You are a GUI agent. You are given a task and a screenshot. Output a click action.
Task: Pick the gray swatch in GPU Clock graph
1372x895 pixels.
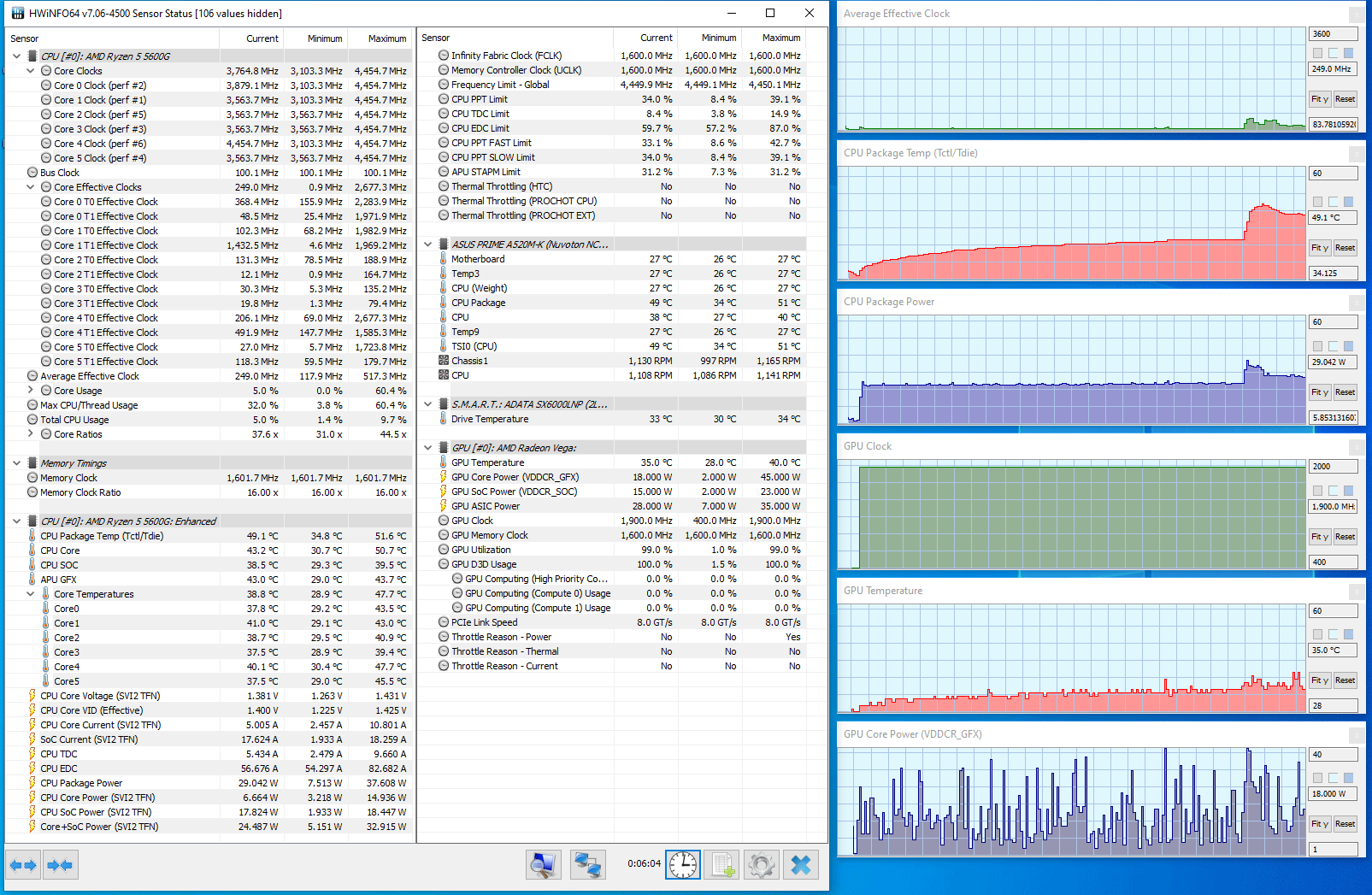click(x=1317, y=491)
